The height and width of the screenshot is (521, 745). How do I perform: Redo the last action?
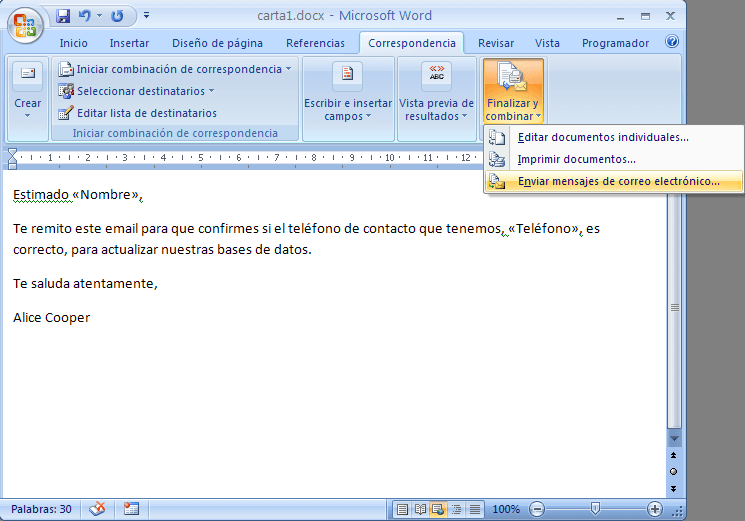click(x=117, y=16)
